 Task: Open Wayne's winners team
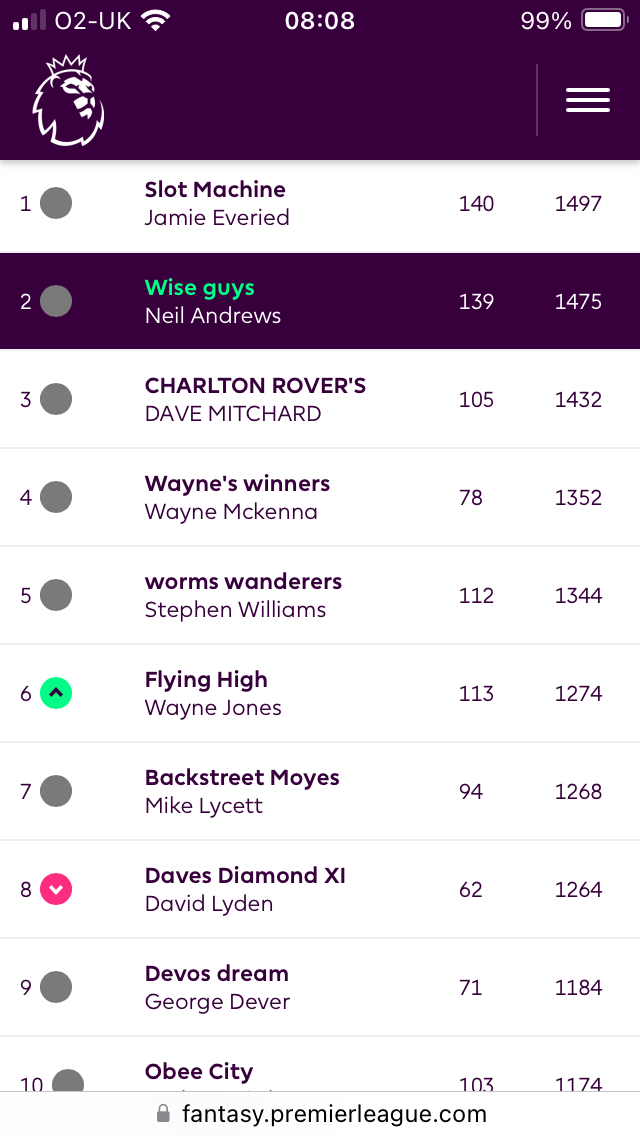(238, 483)
